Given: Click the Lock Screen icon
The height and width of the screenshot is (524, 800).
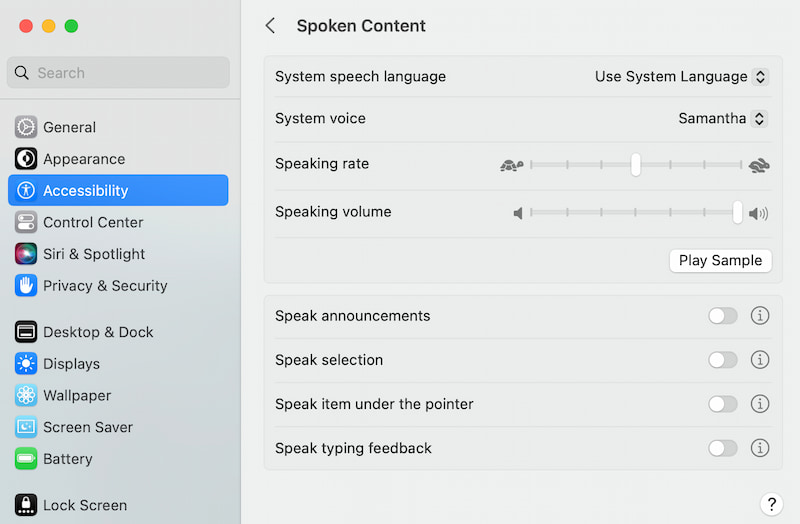Looking at the screenshot, I should pyautogui.click(x=26, y=505).
